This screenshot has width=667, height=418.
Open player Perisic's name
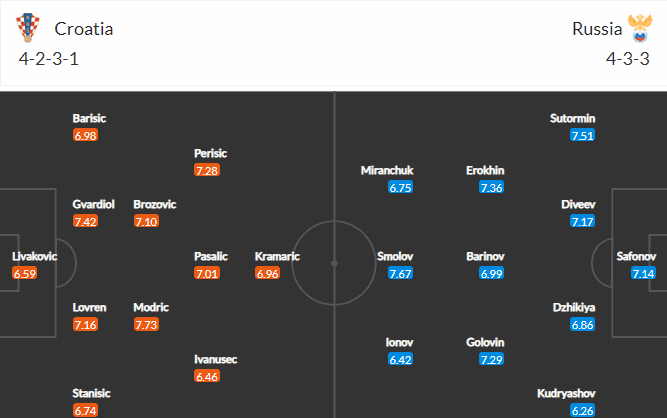210,154
